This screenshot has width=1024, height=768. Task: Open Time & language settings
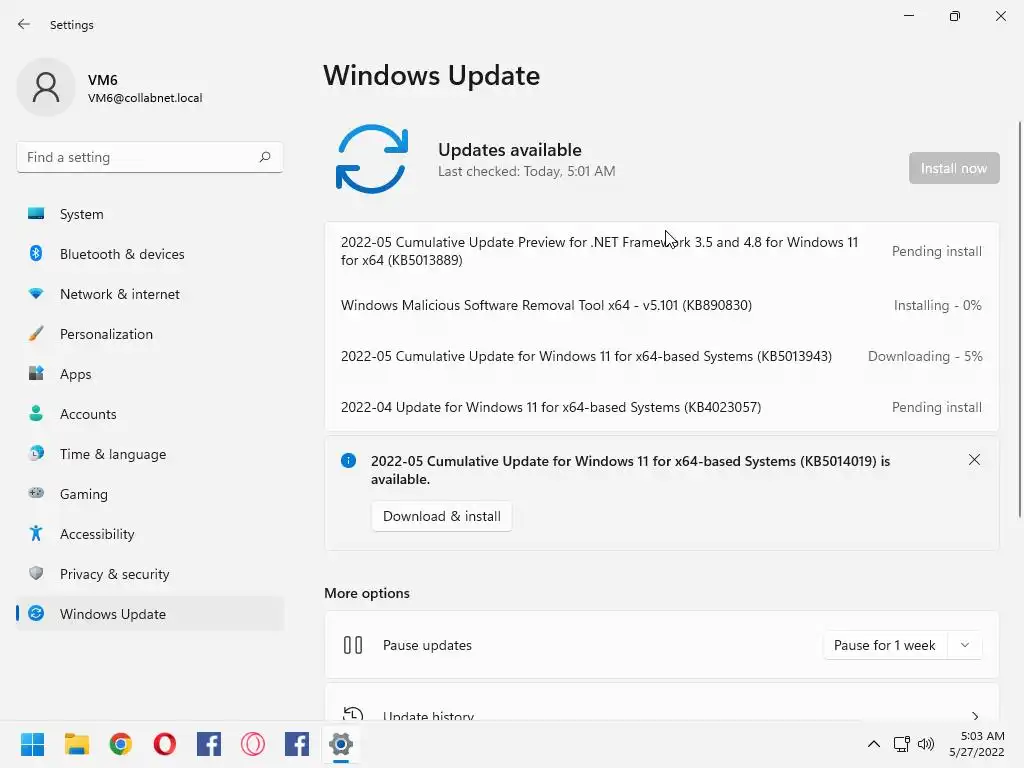click(150, 454)
